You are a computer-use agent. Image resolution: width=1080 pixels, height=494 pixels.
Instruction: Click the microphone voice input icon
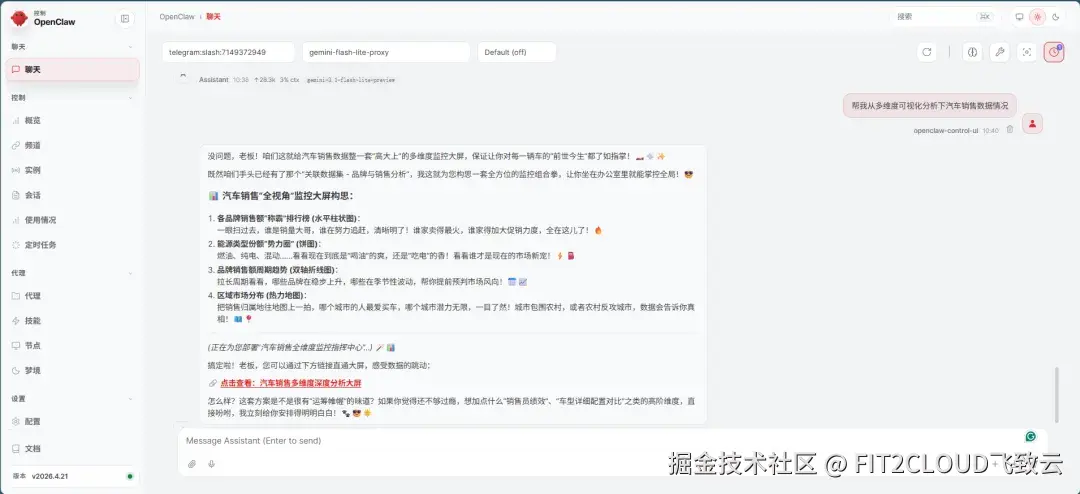coord(211,464)
